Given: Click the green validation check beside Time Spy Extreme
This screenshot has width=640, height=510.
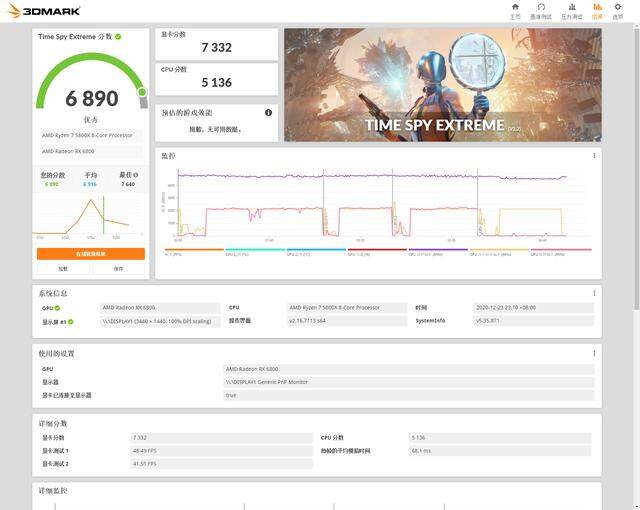Looking at the screenshot, I should (x=118, y=37).
